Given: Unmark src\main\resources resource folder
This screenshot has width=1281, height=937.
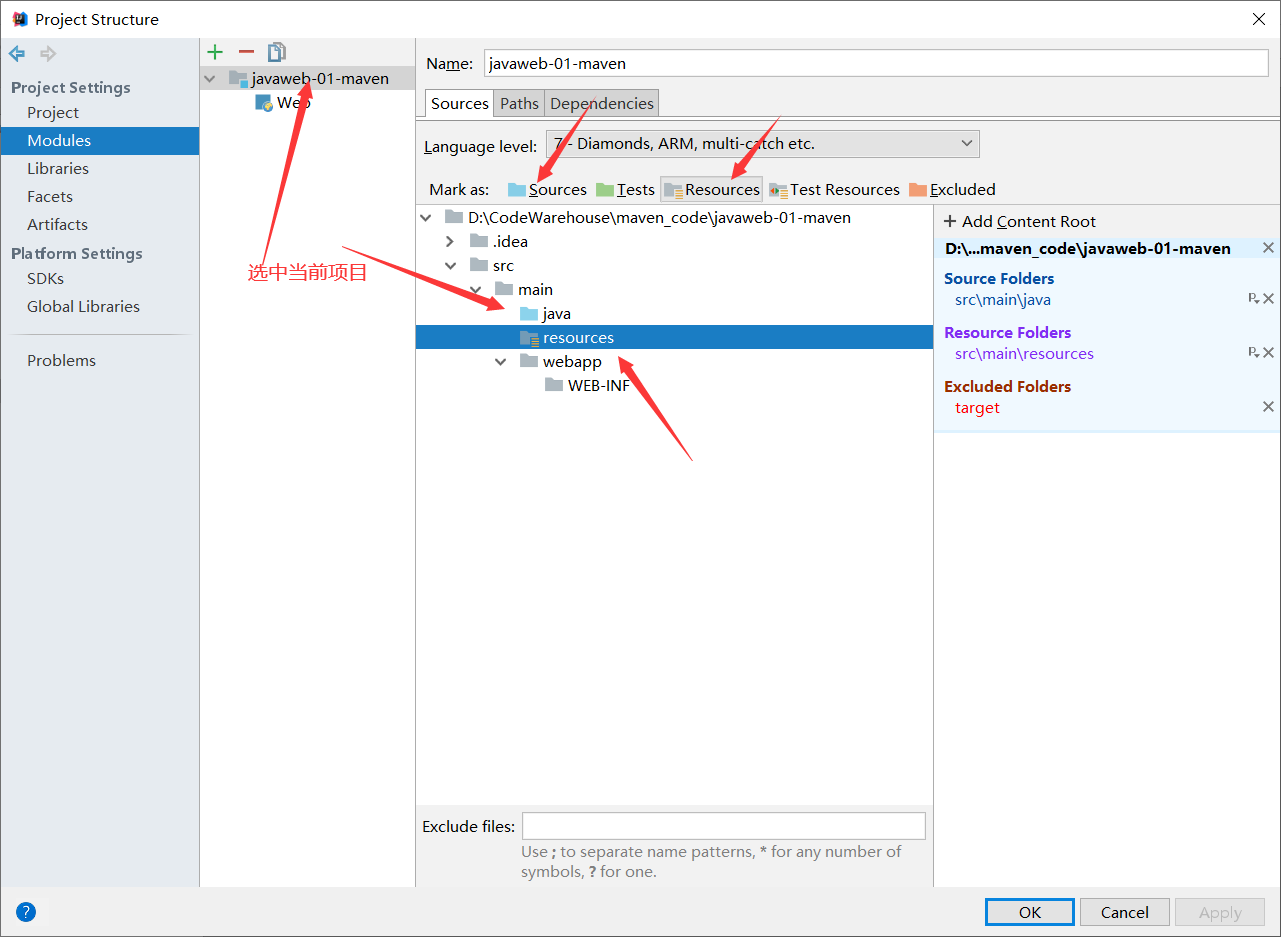Looking at the screenshot, I should click(1268, 353).
